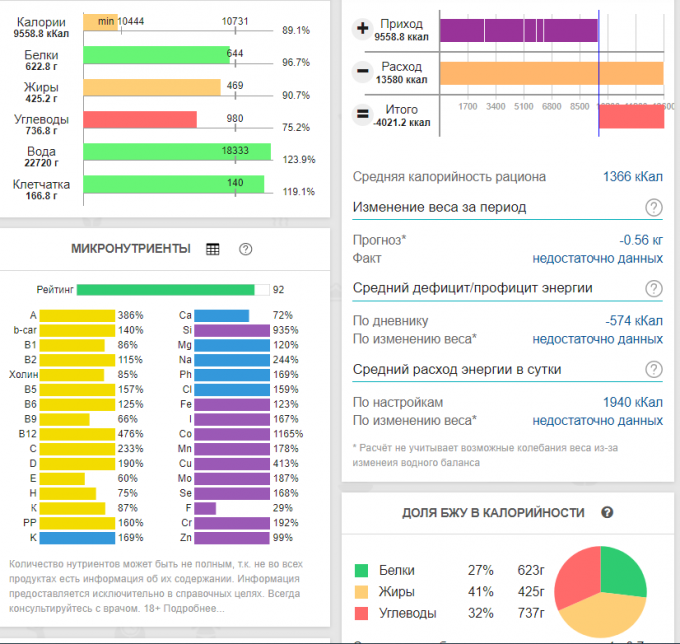Screen dimensions: 680x644
Task: Open the micronutrients table view icon
Action: pyautogui.click(x=212, y=249)
